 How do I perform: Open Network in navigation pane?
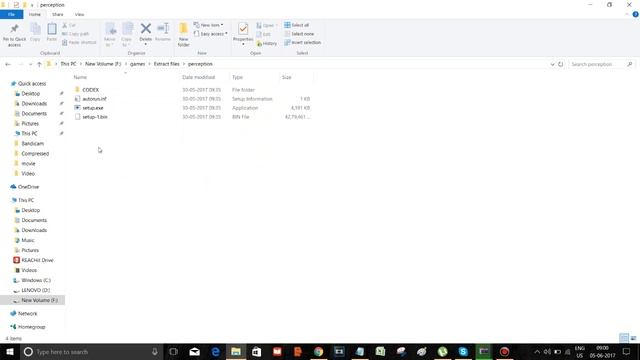[x=27, y=314]
